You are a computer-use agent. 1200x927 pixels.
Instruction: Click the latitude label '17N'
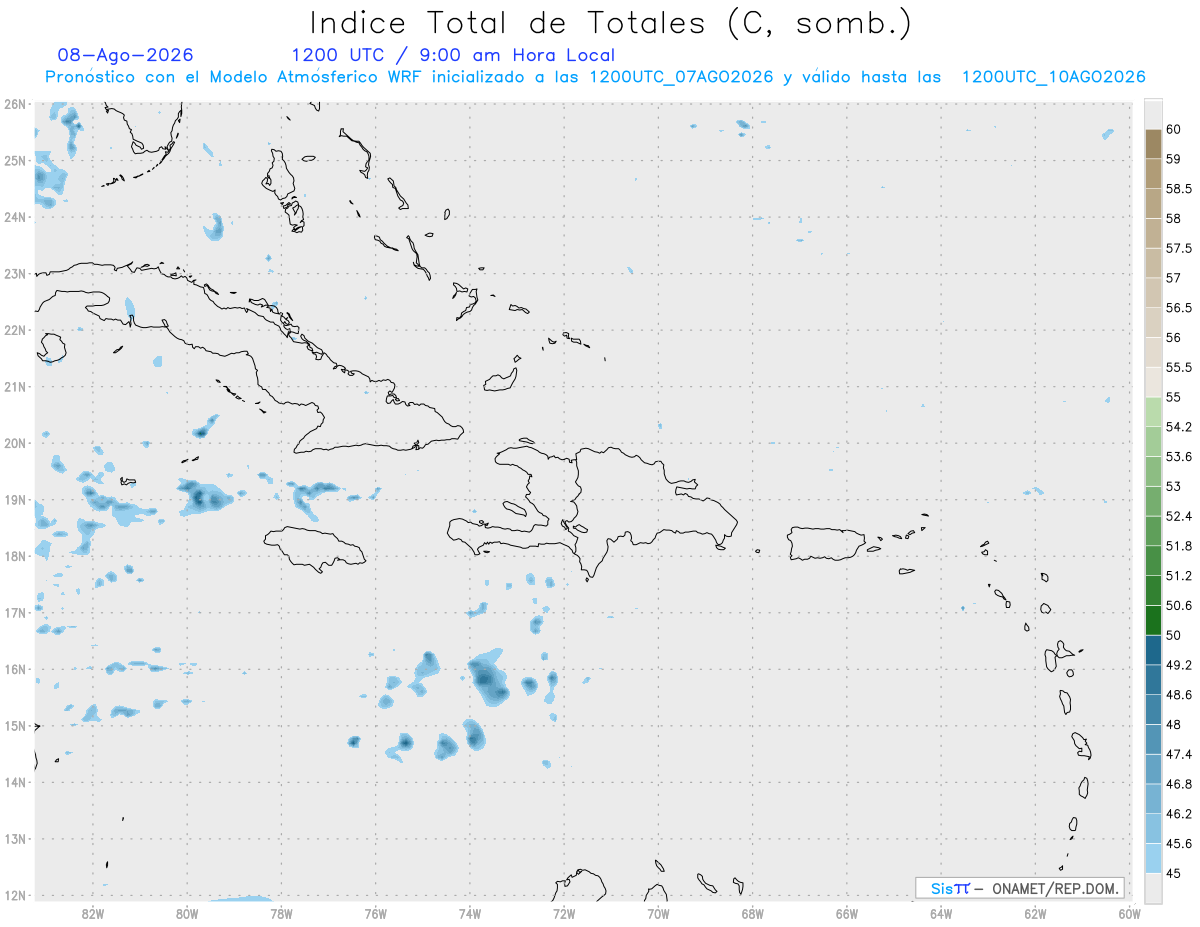[15, 612]
